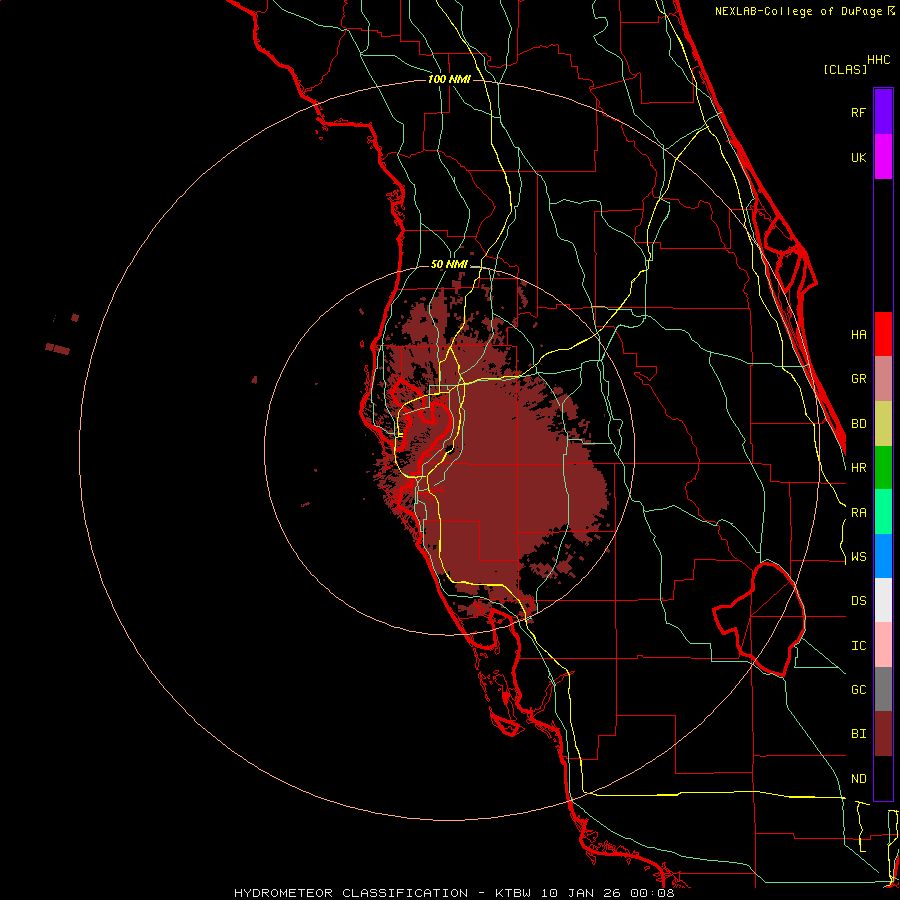Click the GC legend label

pos(858,690)
